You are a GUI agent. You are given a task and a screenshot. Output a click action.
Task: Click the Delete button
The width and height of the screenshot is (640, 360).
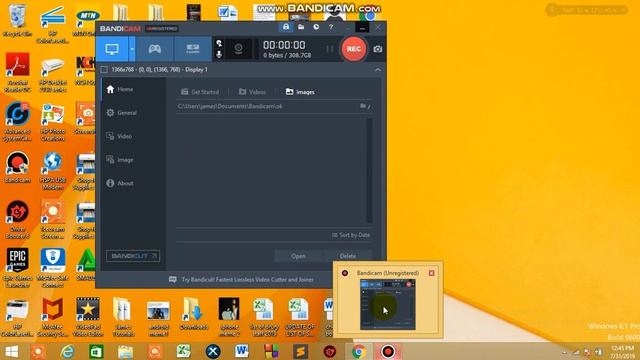point(348,256)
